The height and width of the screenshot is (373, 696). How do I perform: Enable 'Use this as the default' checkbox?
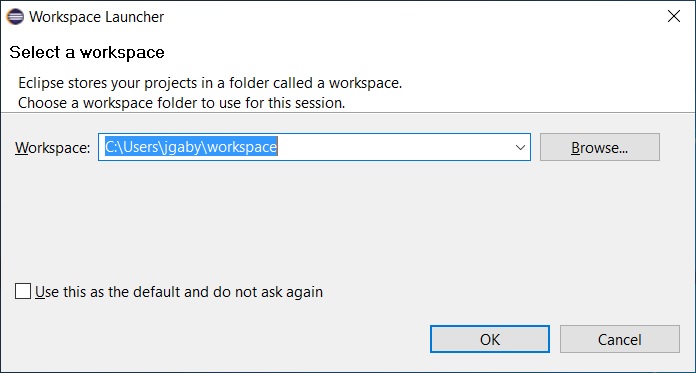tap(23, 292)
